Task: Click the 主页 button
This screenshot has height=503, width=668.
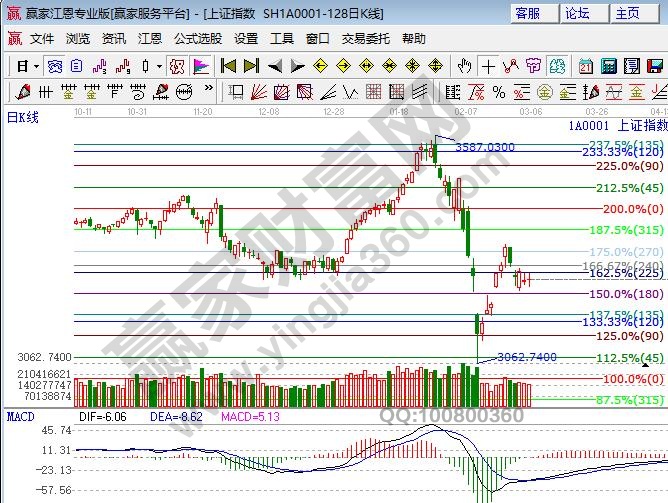Action: pos(628,13)
